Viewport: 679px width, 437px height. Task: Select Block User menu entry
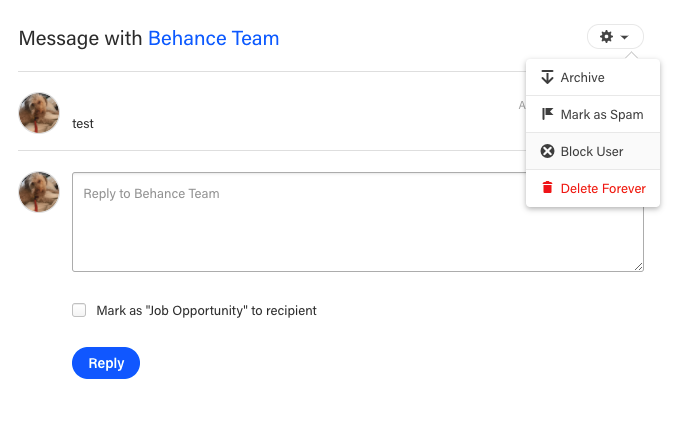click(x=593, y=151)
